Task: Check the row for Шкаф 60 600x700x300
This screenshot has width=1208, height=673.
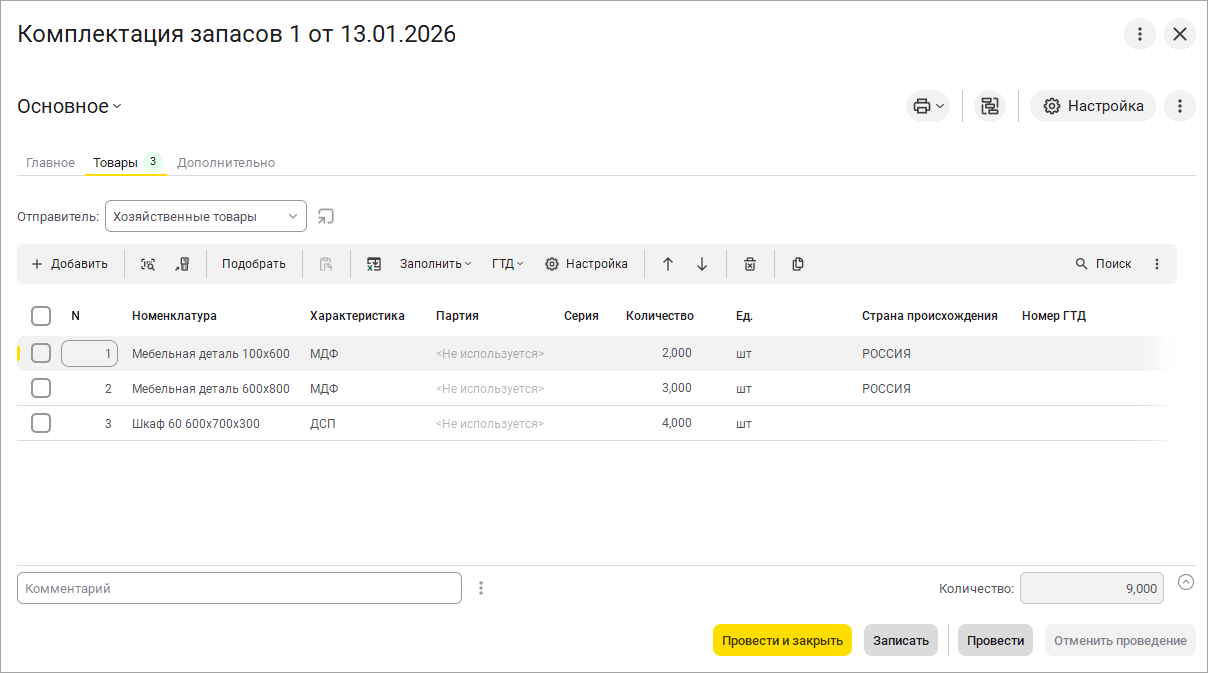Action: click(x=41, y=423)
